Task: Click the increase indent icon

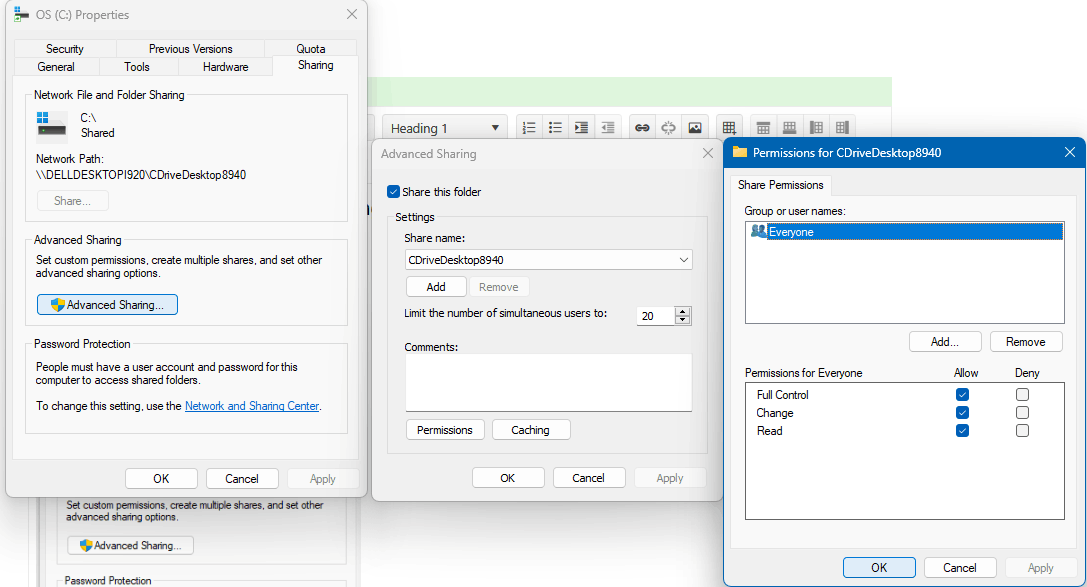Action: pos(582,128)
